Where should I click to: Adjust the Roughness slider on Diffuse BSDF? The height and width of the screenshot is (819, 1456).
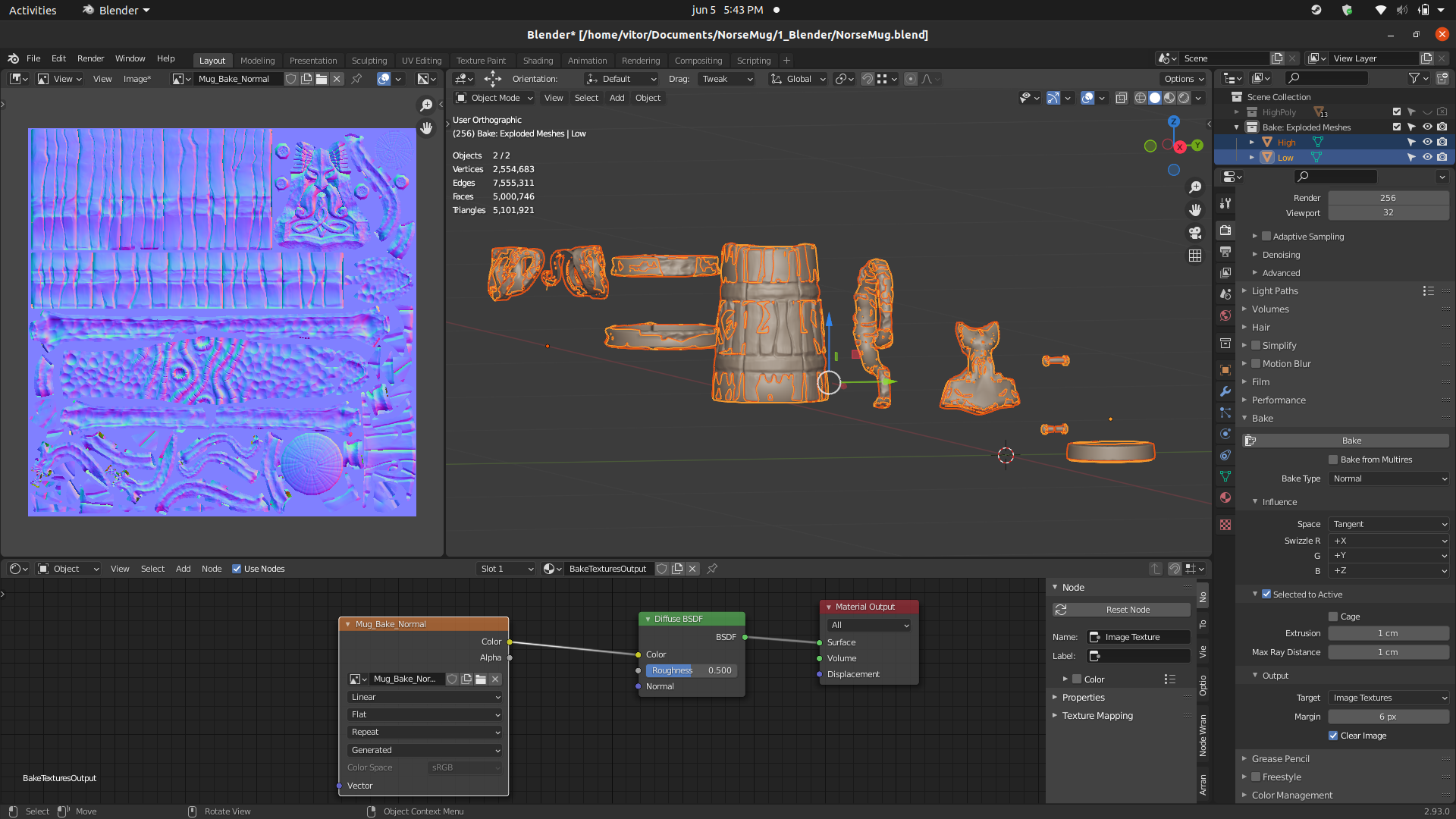[x=691, y=670]
